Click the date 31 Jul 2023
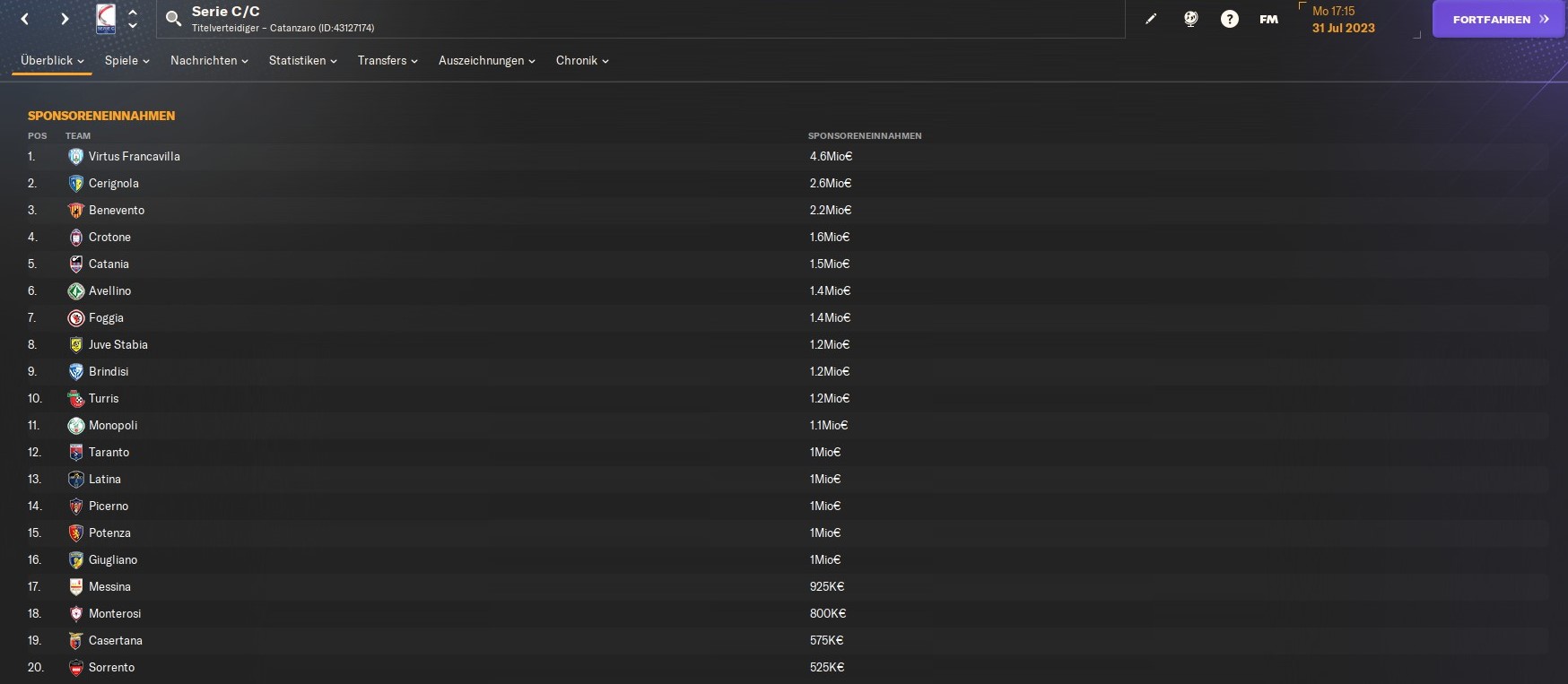The image size is (1568, 684). coord(1343,28)
